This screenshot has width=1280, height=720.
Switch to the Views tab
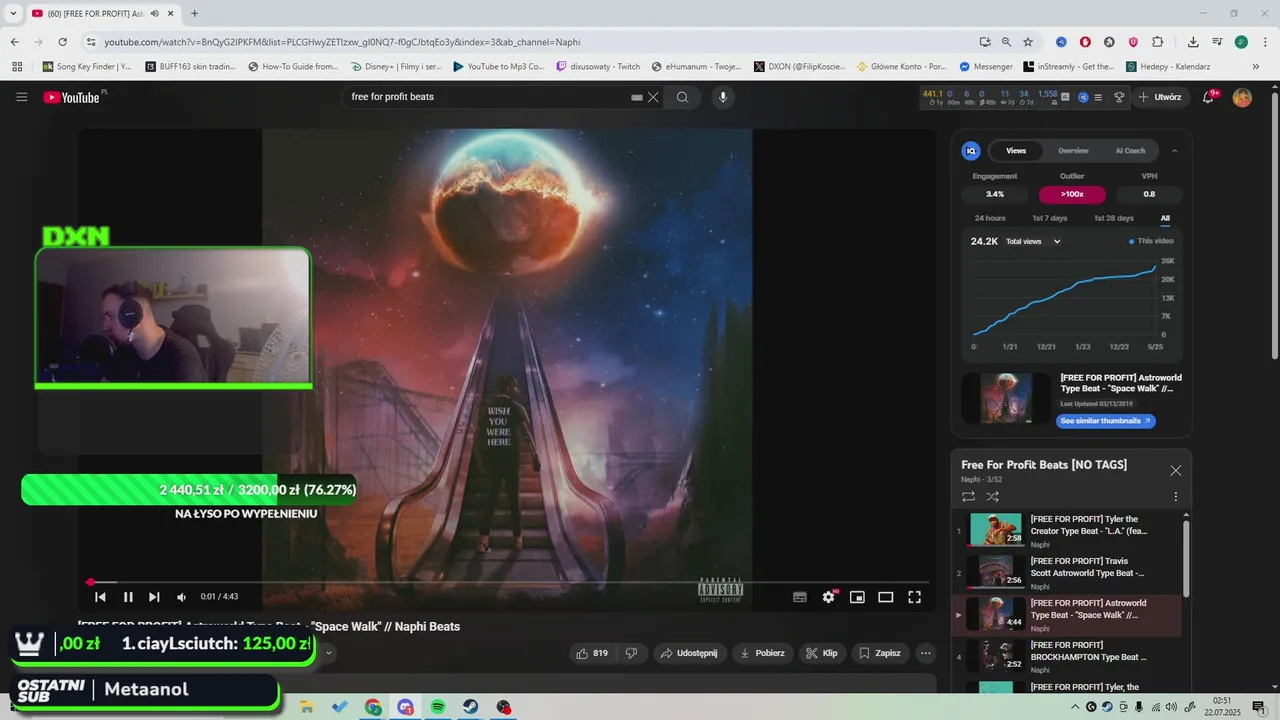(1016, 151)
